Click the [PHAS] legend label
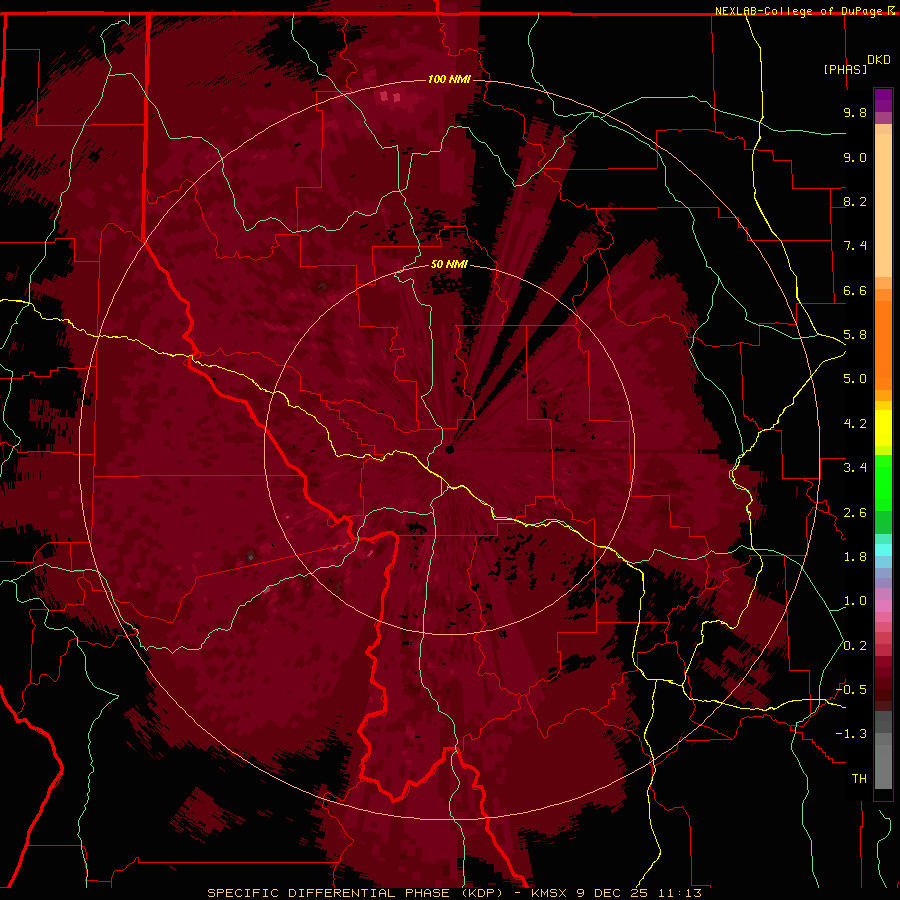900x900 pixels. click(845, 69)
